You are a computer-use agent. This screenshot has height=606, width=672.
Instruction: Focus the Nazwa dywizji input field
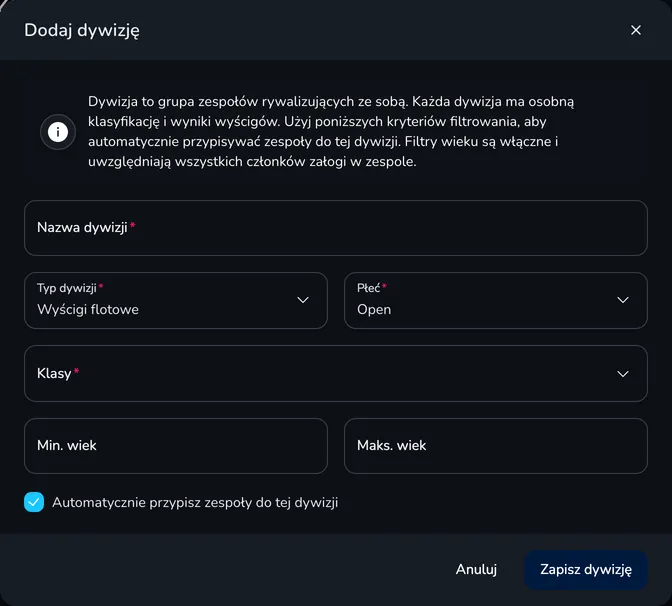336,228
